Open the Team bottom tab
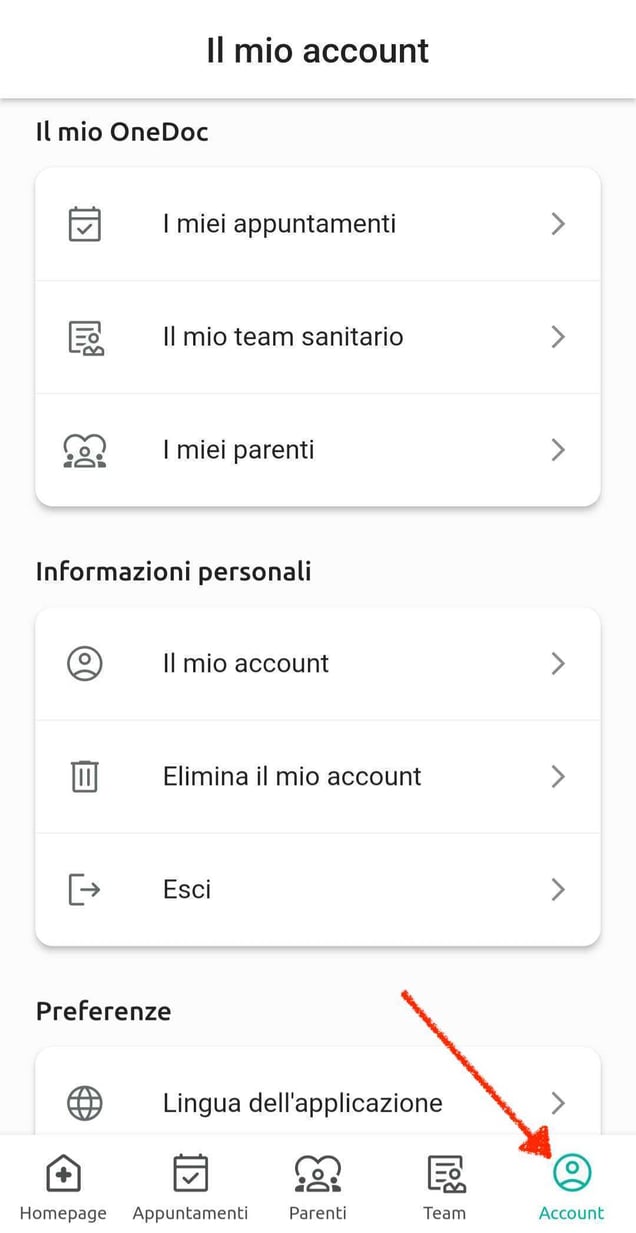The image size is (636, 1233). pos(444,1187)
